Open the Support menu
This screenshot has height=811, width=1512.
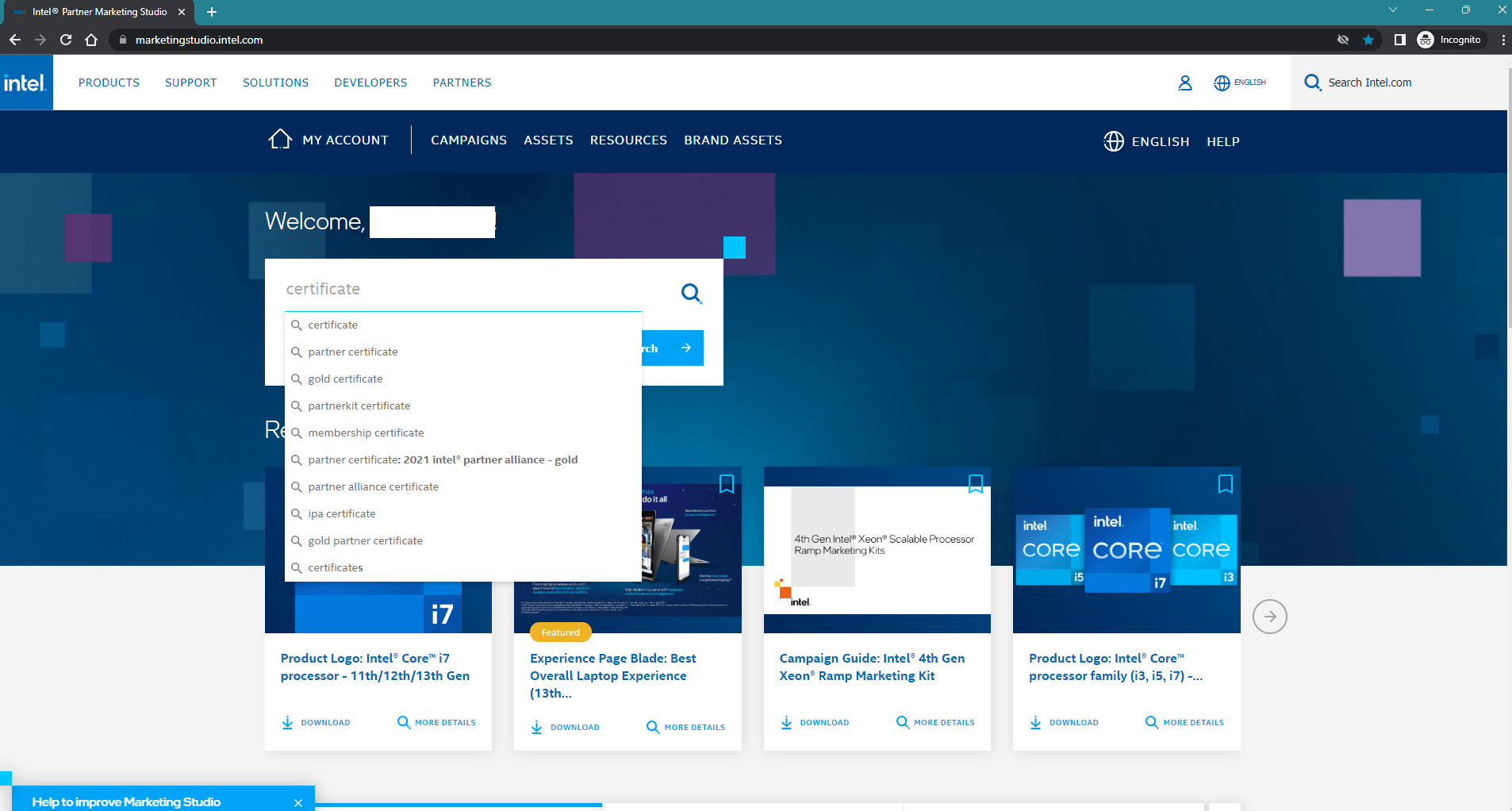[x=191, y=83]
